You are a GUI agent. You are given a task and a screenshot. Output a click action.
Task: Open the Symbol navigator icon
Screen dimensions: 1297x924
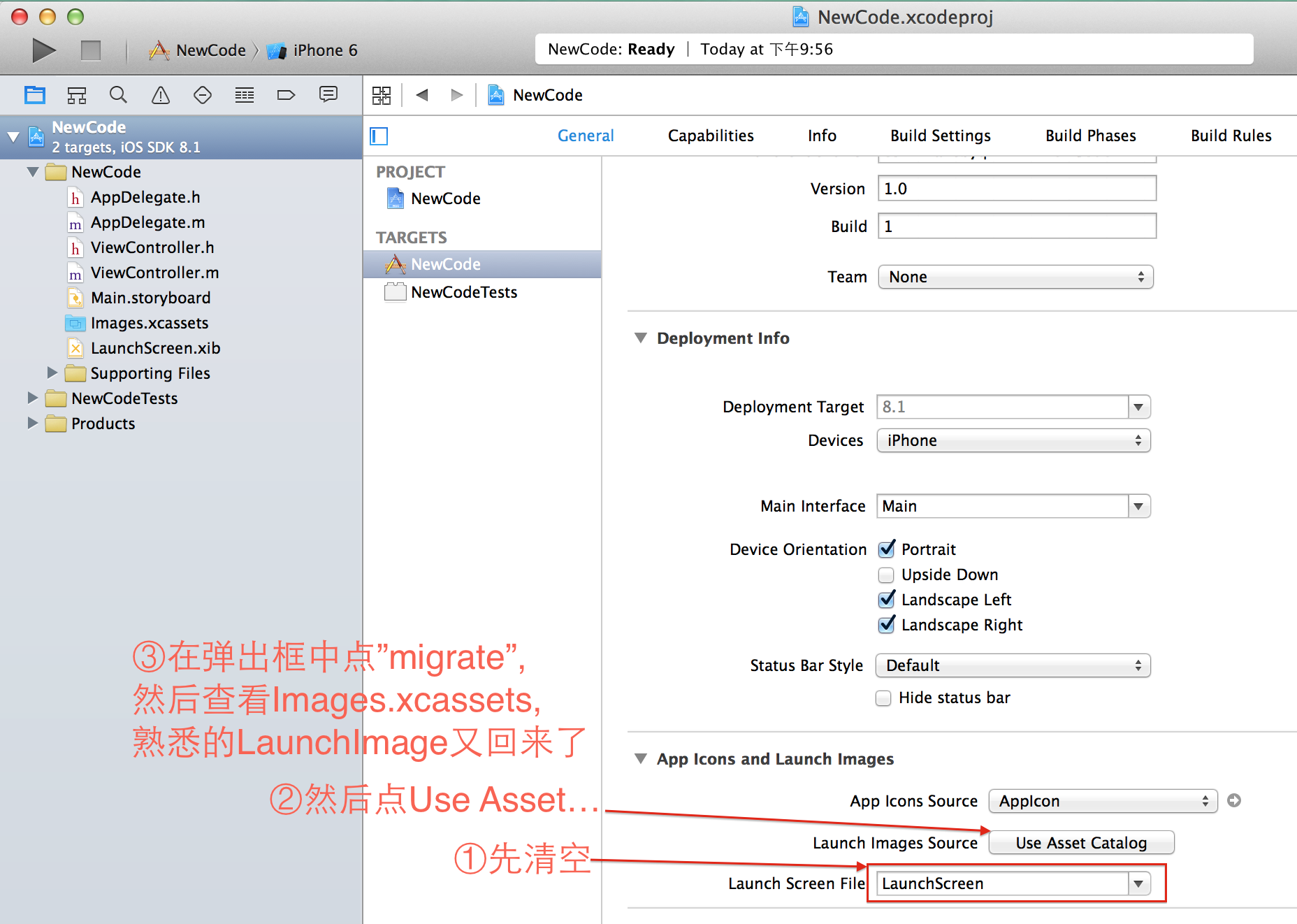pos(77,95)
